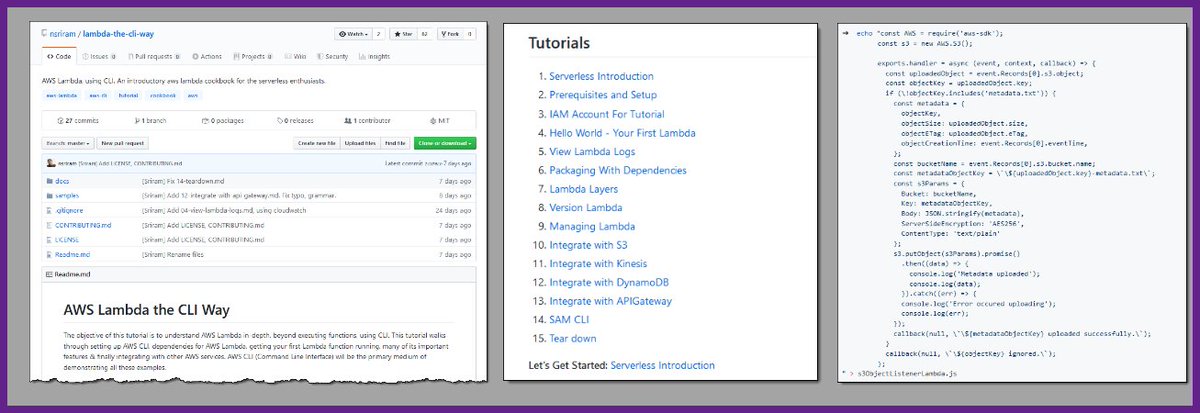Open IAM Account For Tutorial link

point(607,114)
